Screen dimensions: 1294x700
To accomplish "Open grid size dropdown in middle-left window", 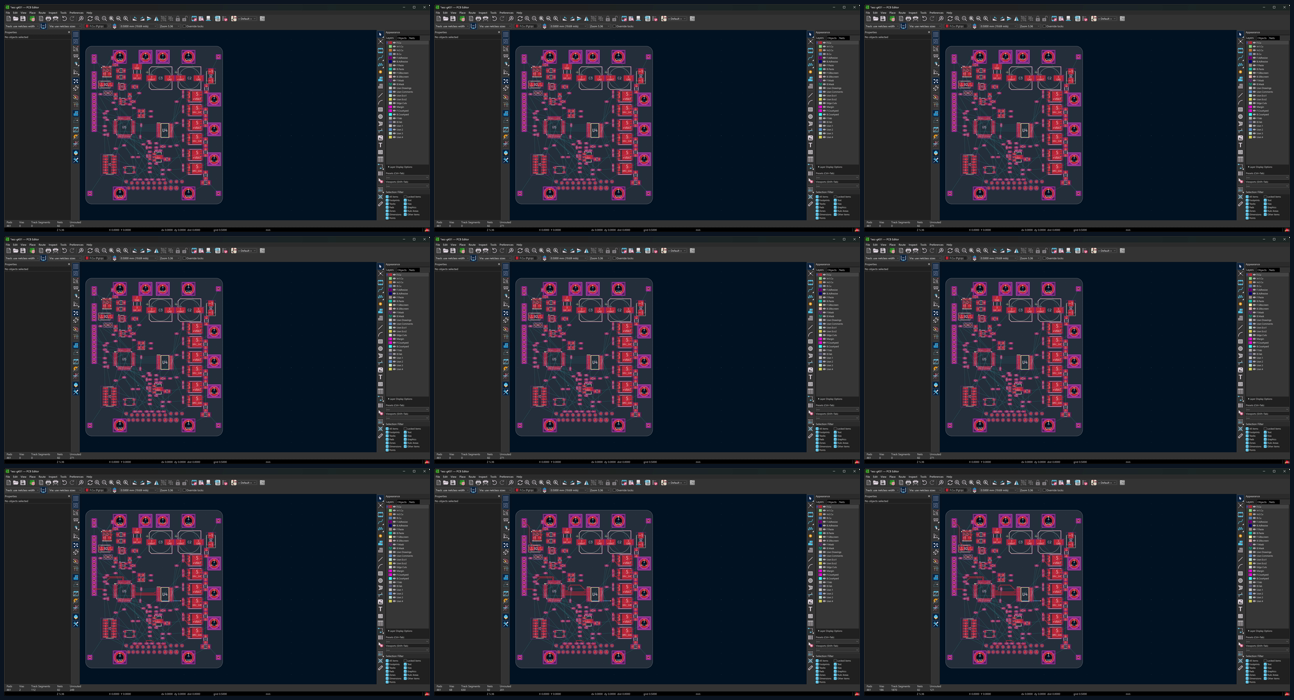I will (138, 258).
